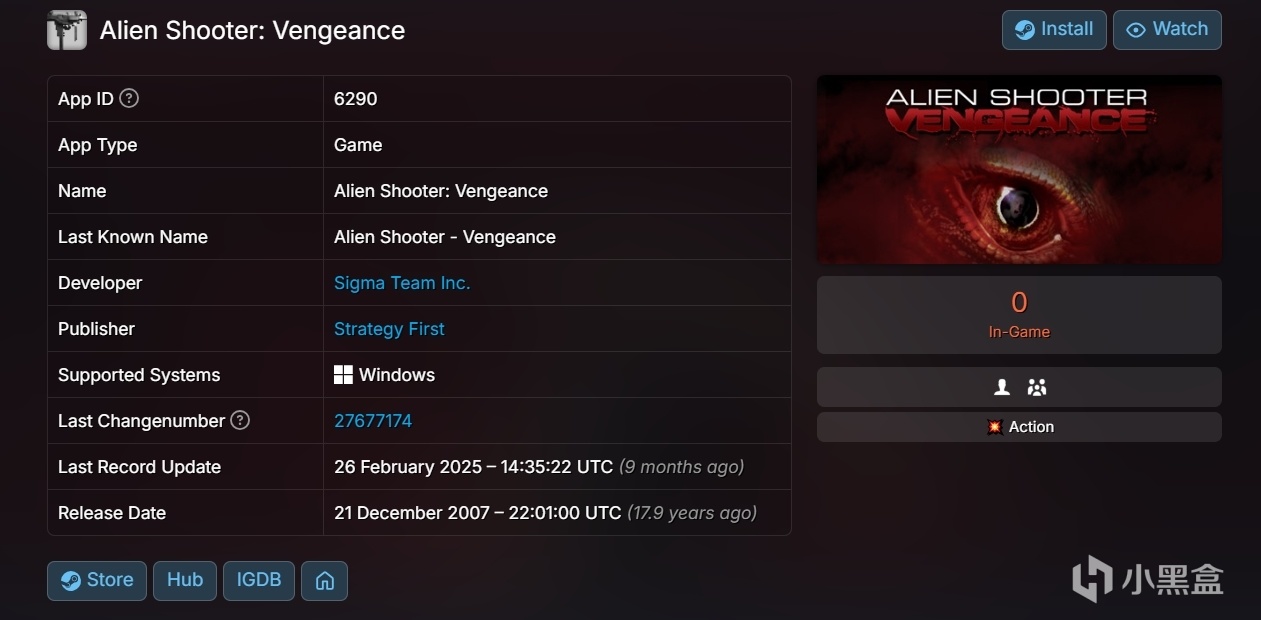Click the page title Alien Shooter: Vengeance

point(252,30)
